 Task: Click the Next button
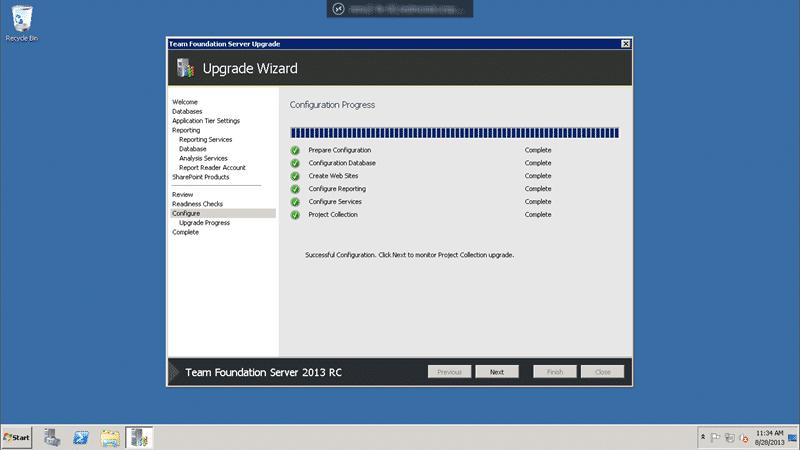497,372
